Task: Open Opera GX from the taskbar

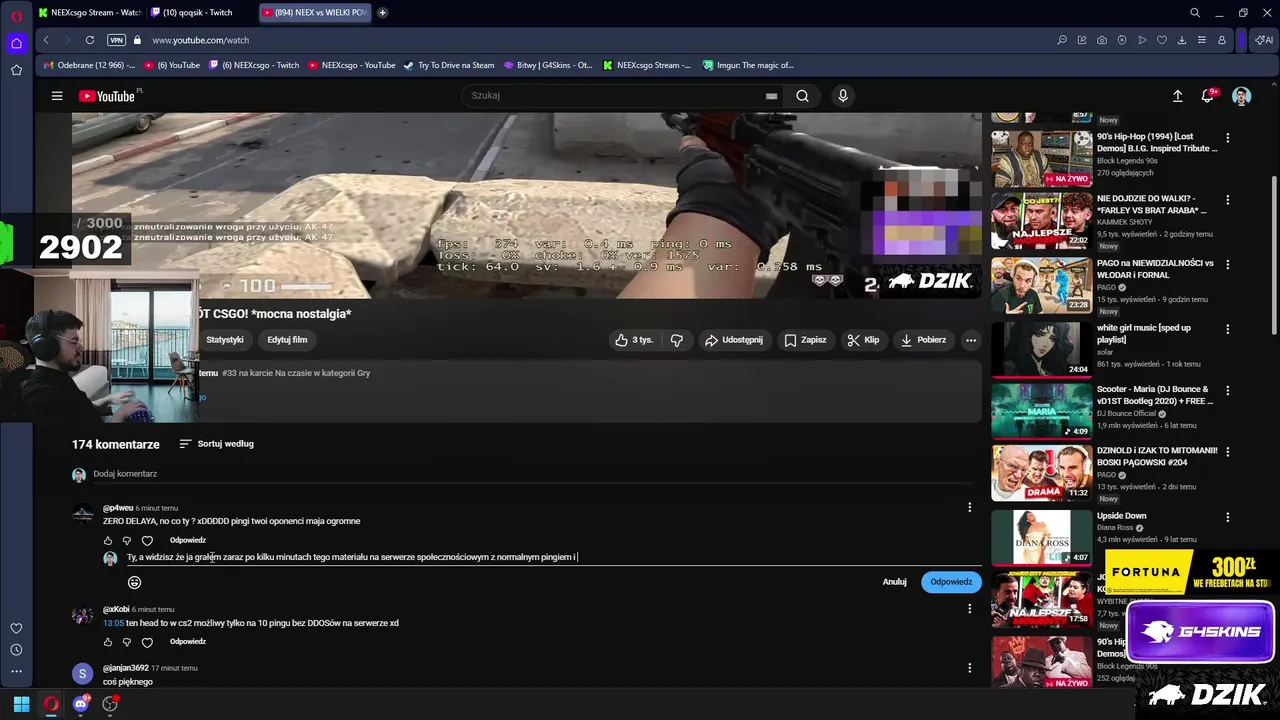Action: (51, 704)
